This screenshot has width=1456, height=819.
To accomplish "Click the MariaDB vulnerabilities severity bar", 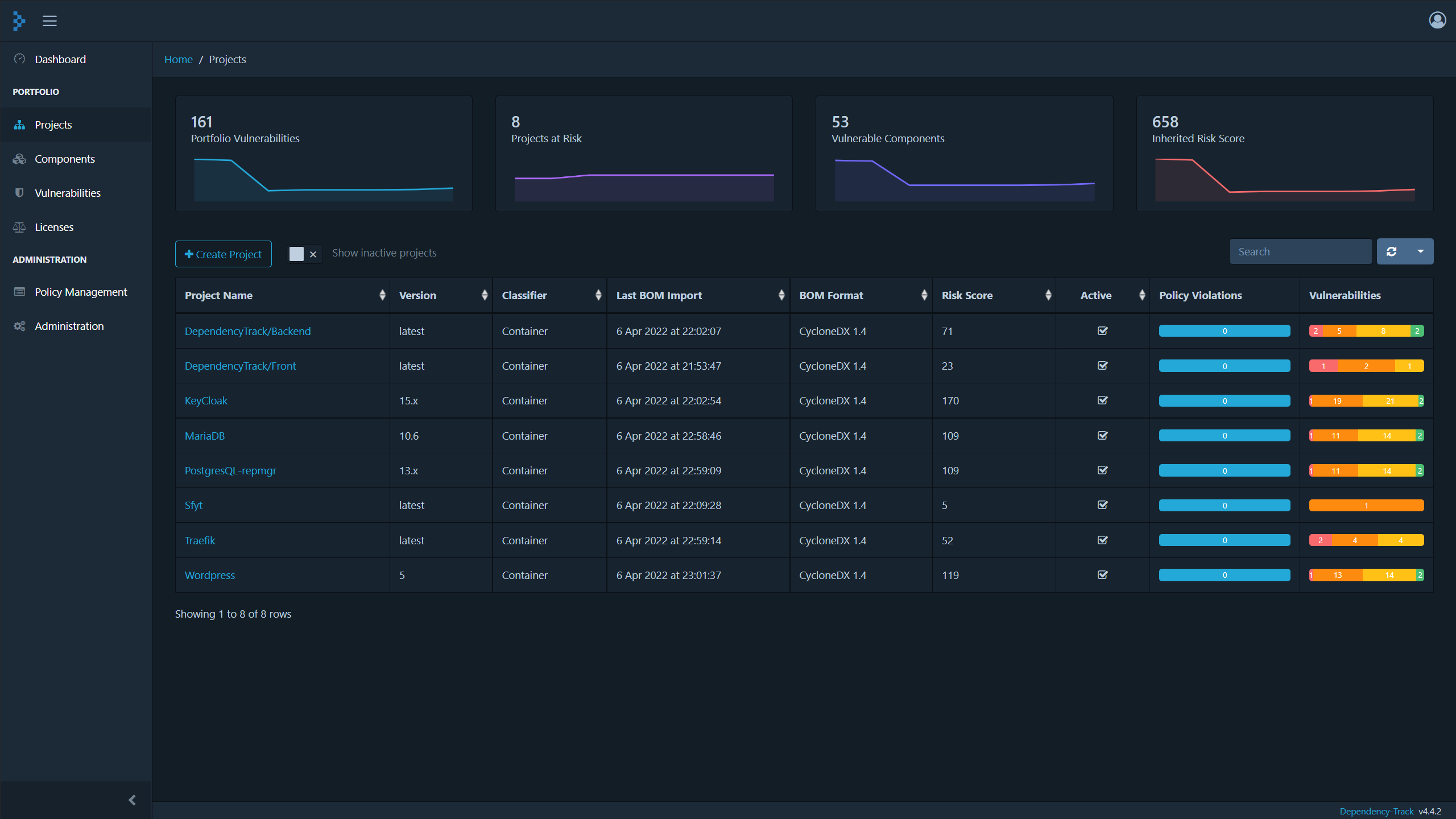I will tap(1366, 436).
